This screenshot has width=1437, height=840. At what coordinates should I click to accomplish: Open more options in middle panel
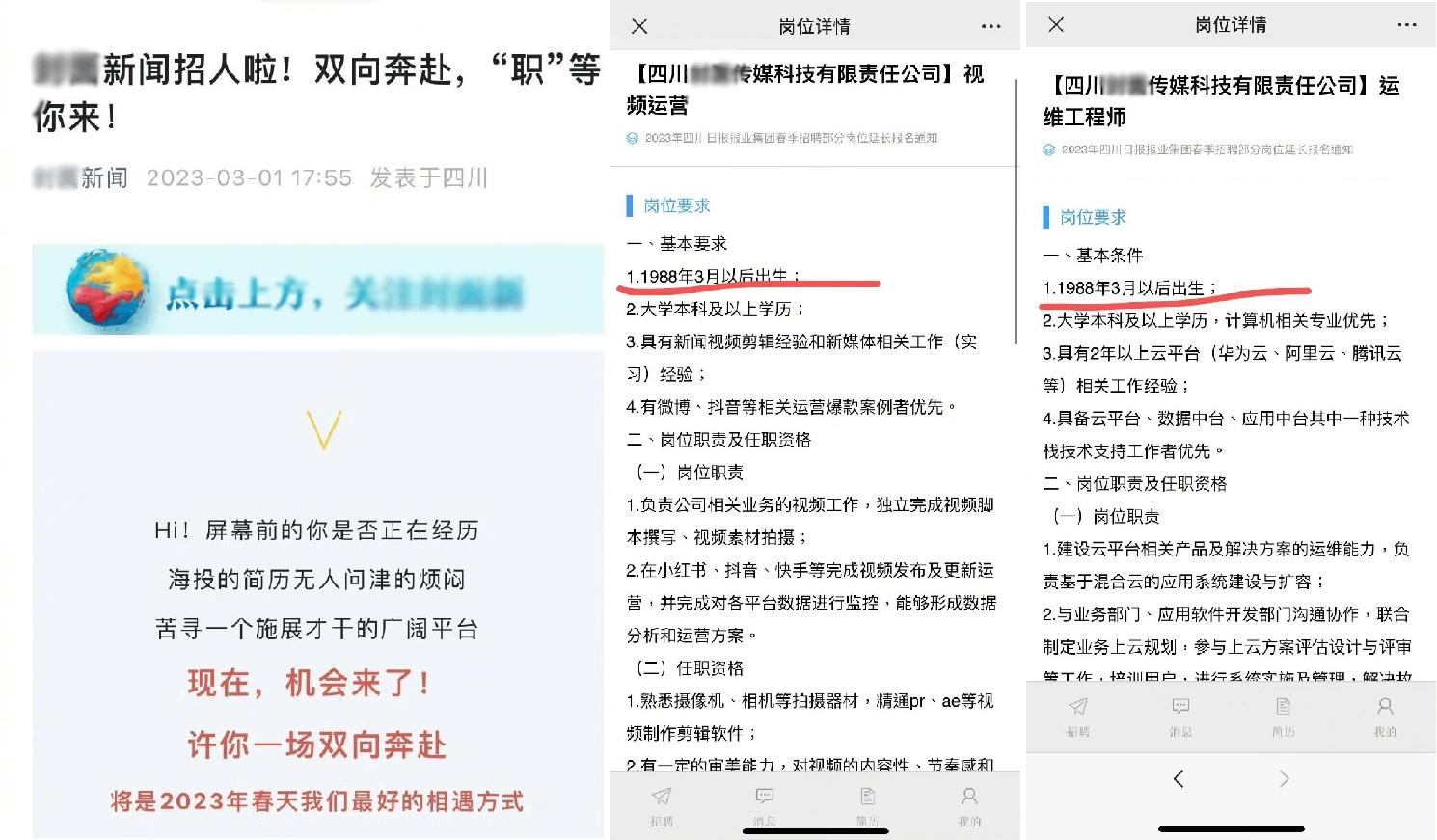(990, 26)
